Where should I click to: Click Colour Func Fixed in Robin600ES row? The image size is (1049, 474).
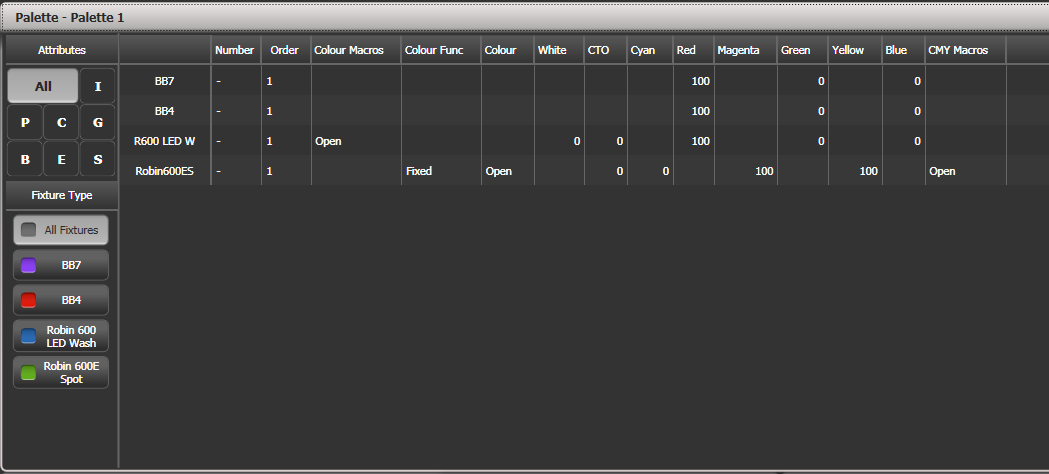pos(419,171)
